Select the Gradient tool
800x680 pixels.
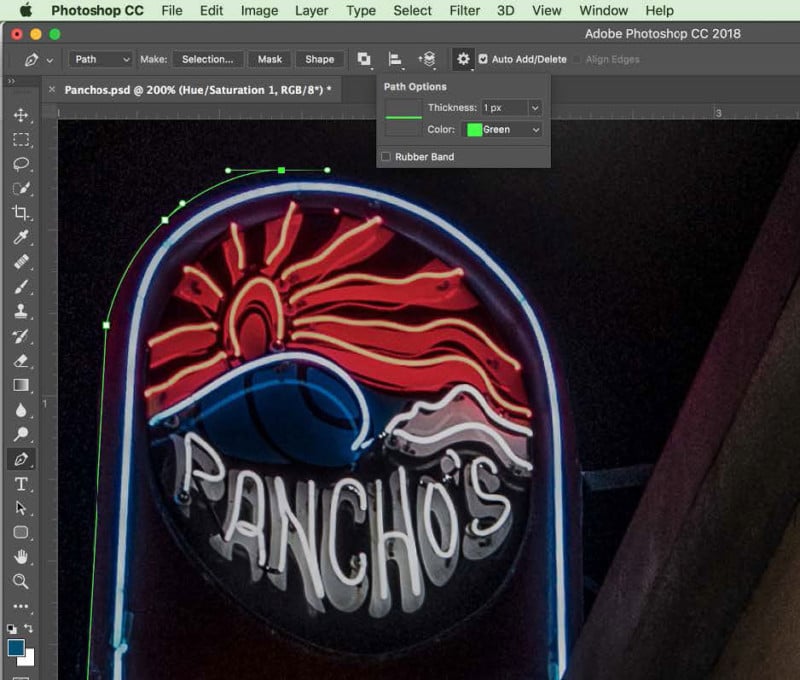pos(21,385)
